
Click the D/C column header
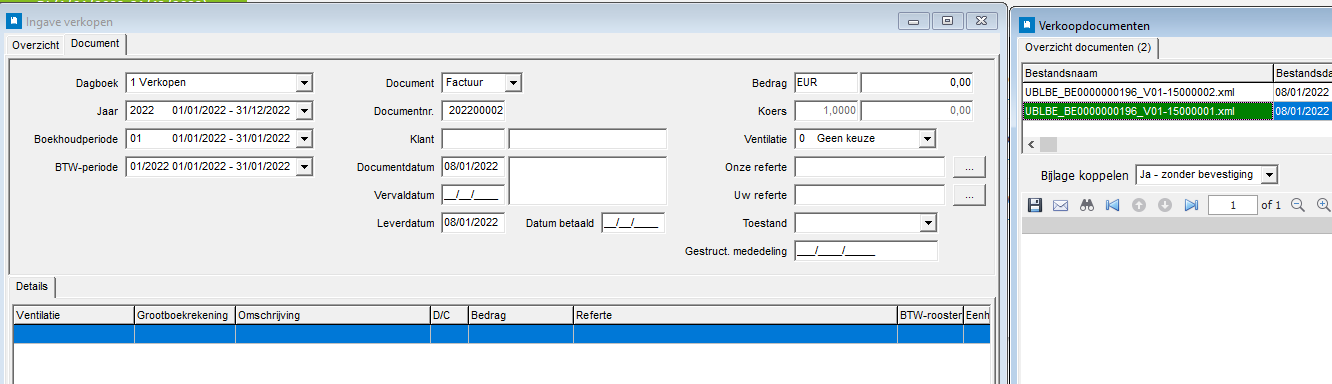pos(449,315)
